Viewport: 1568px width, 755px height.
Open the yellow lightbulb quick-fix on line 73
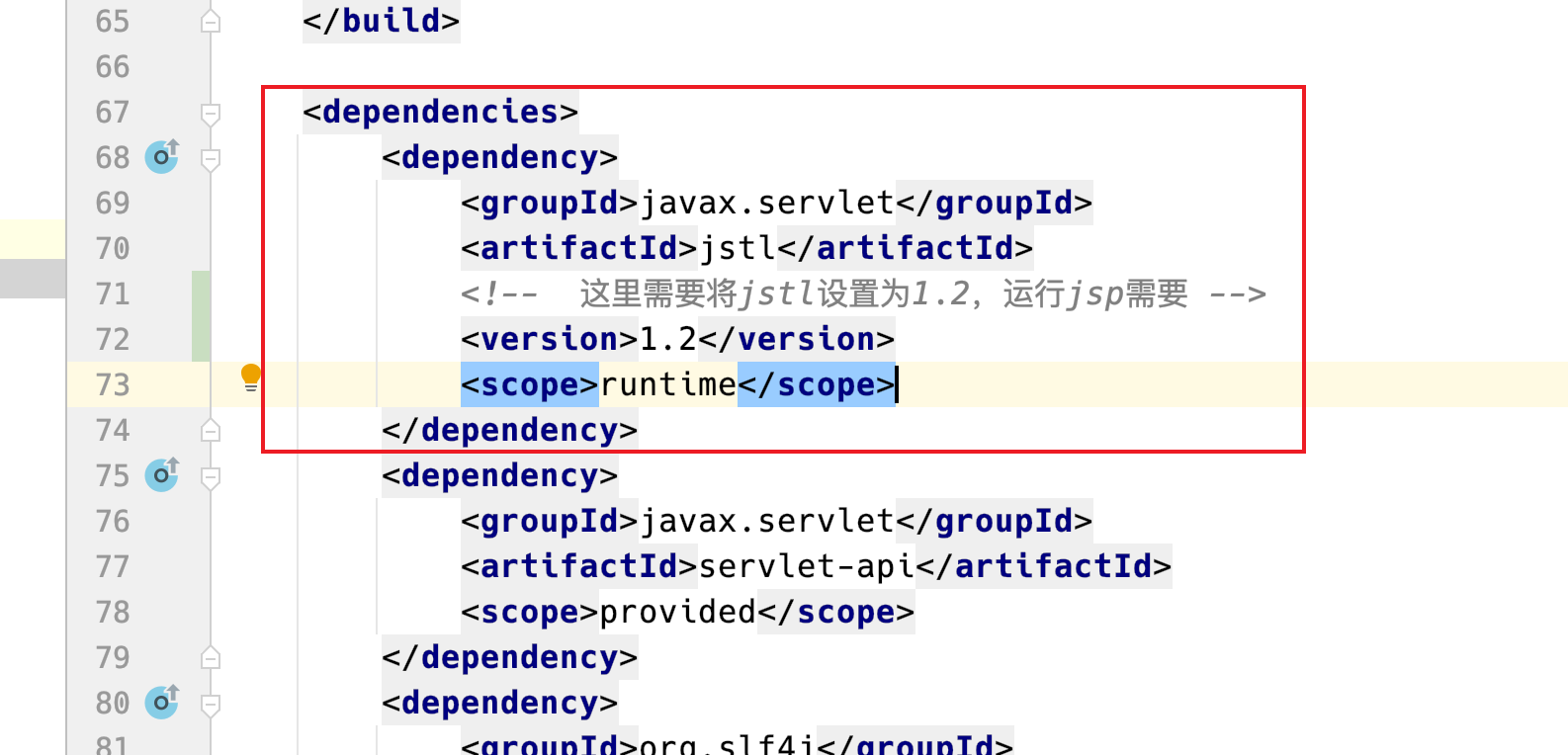(251, 378)
